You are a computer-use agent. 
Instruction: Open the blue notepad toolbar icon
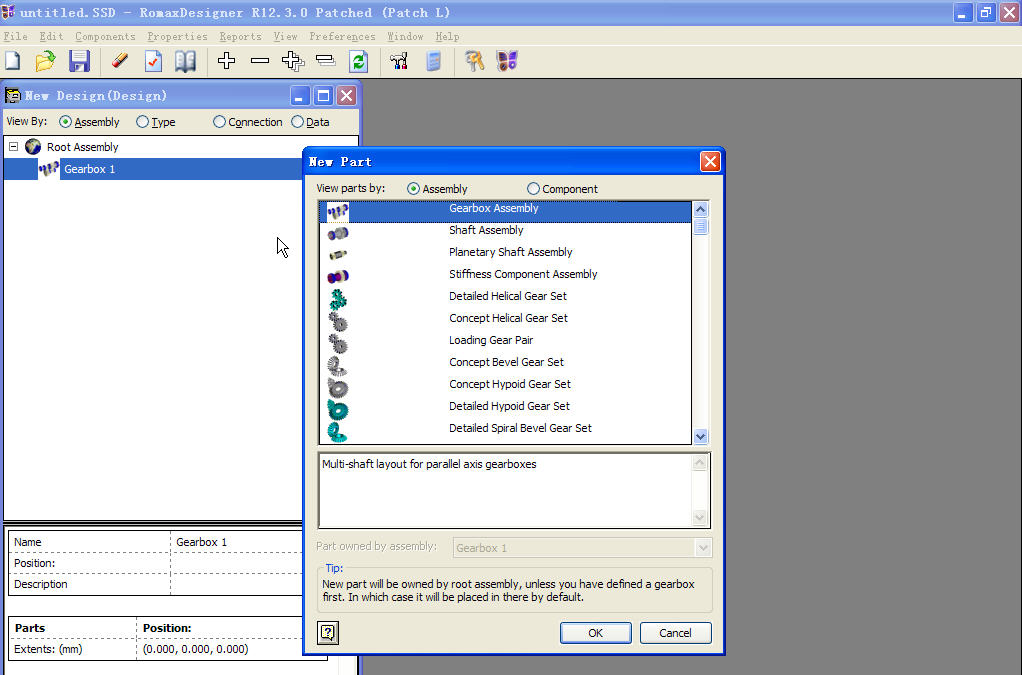click(x=433, y=61)
